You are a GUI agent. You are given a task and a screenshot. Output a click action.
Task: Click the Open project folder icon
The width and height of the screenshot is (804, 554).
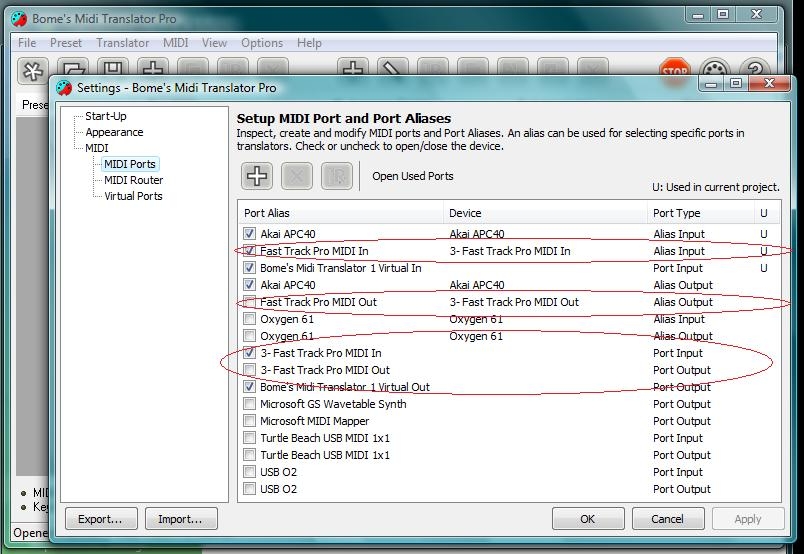point(73,71)
